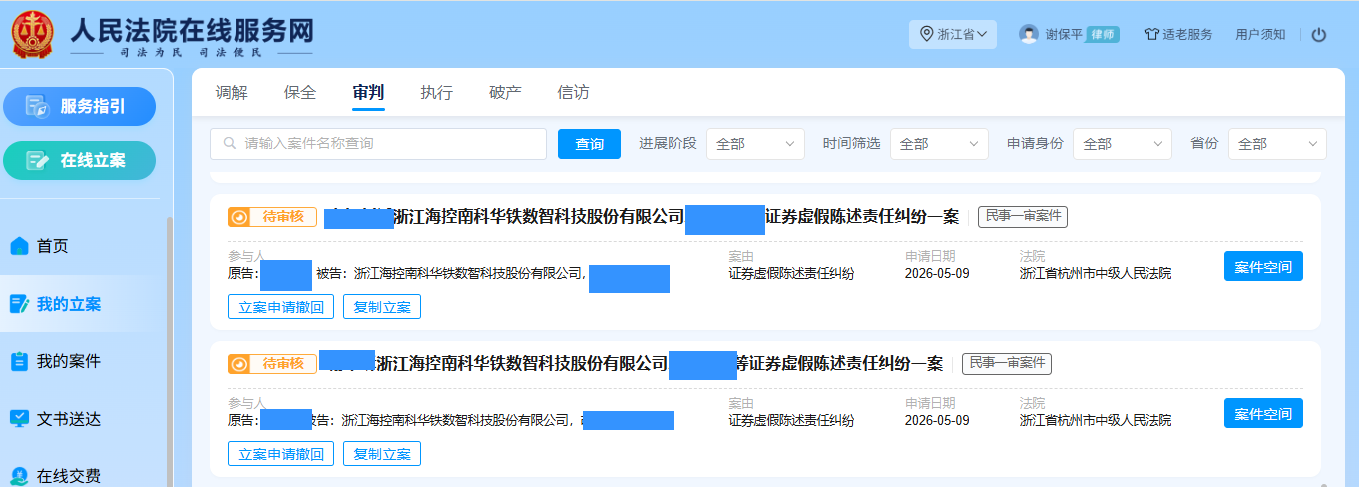Open 案件空间 for the first case

[x=1263, y=266]
